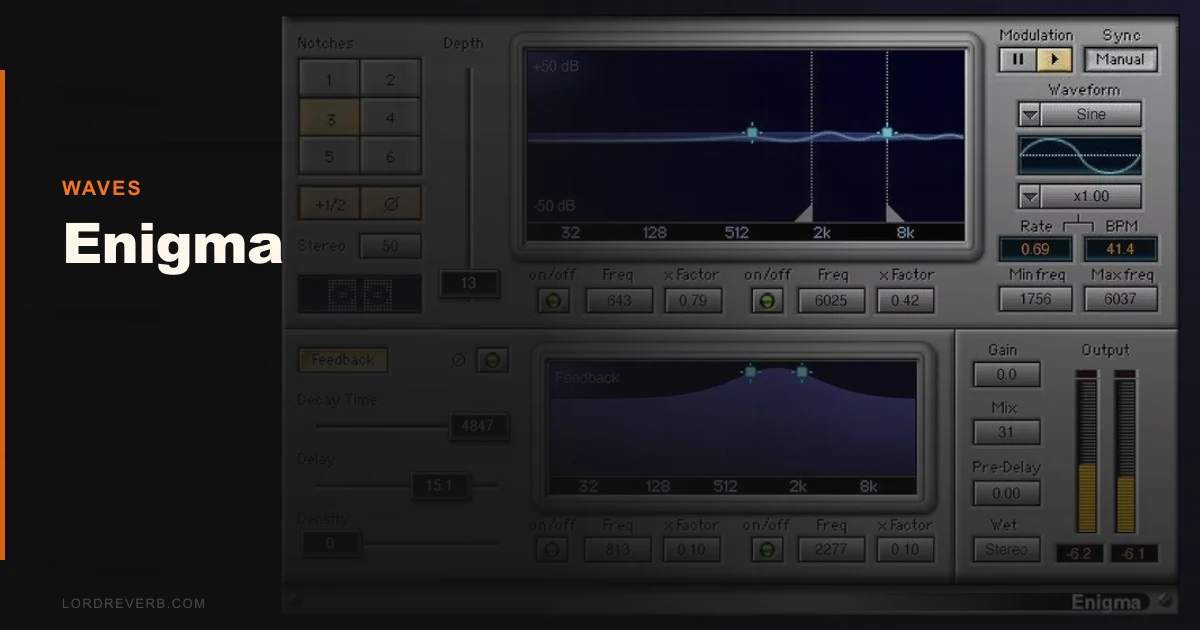The image size is (1200, 630).
Task: Toggle the +1/2 notch button
Action: pyautogui.click(x=329, y=203)
